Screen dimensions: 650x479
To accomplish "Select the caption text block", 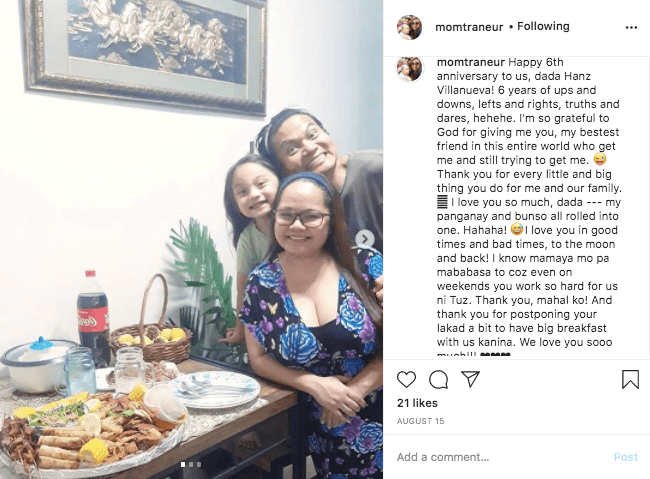I will click(529, 207).
